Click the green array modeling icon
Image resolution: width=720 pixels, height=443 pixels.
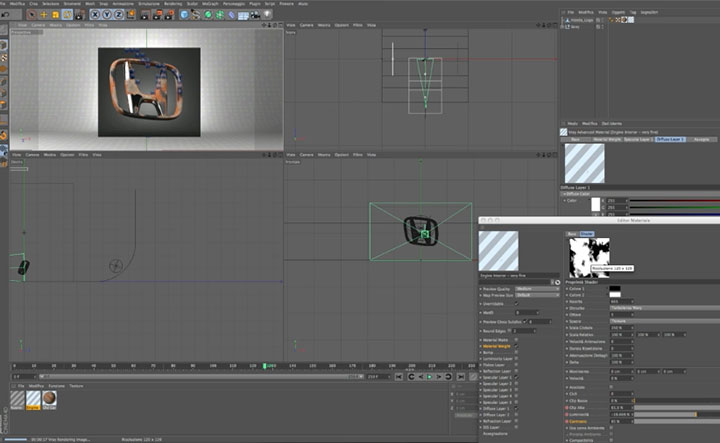tap(220, 15)
